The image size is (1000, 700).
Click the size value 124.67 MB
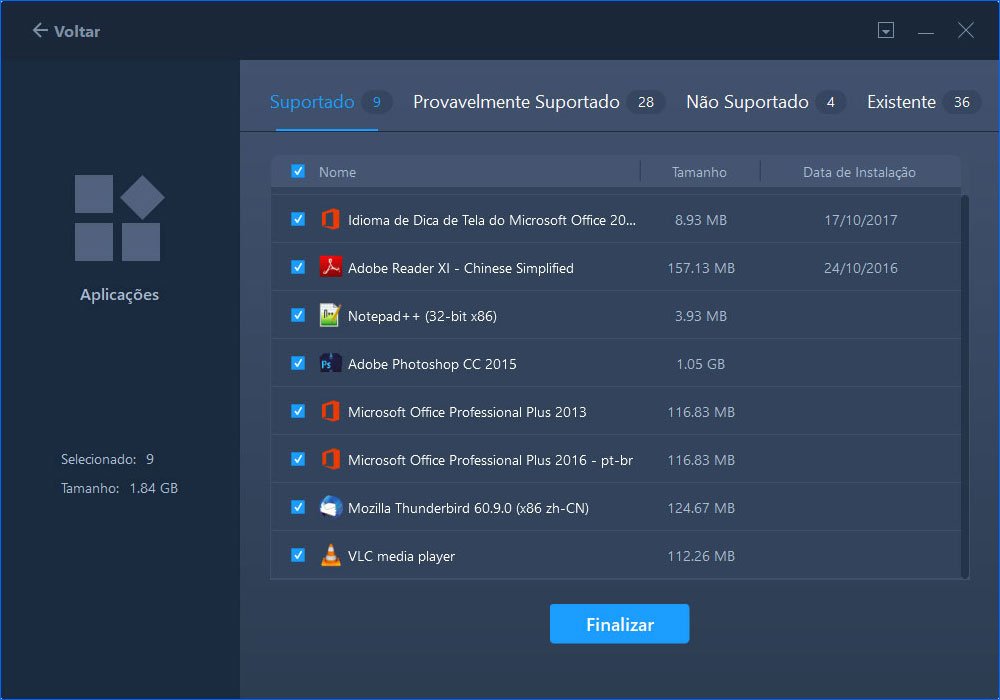[701, 508]
